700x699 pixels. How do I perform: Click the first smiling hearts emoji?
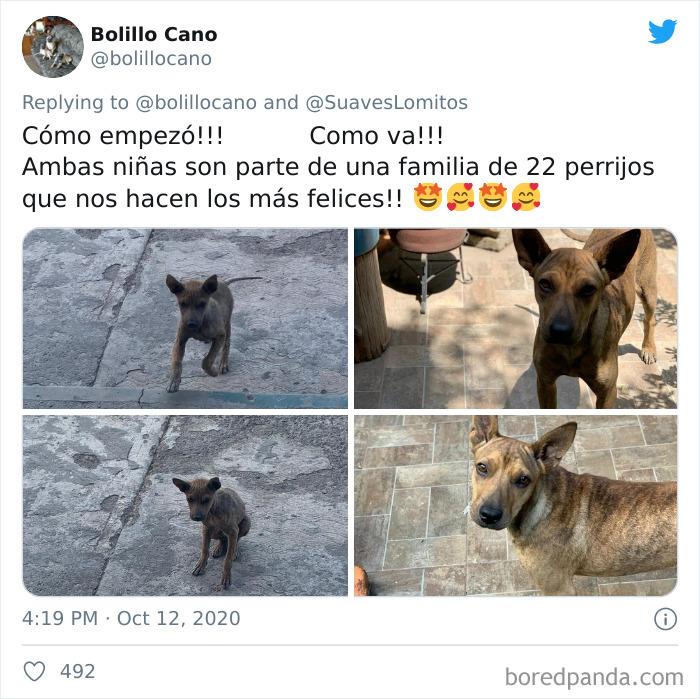(x=460, y=197)
